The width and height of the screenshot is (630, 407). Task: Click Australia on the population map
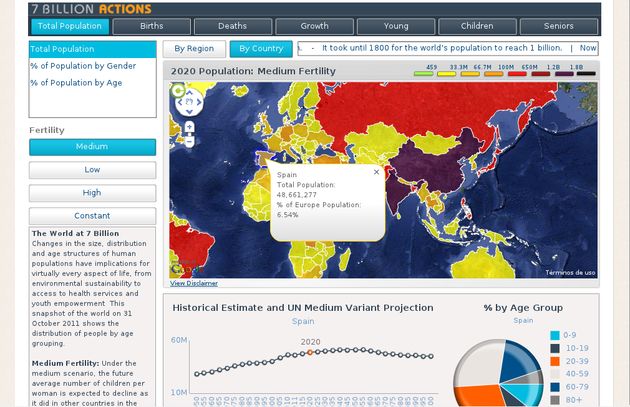[482, 263]
